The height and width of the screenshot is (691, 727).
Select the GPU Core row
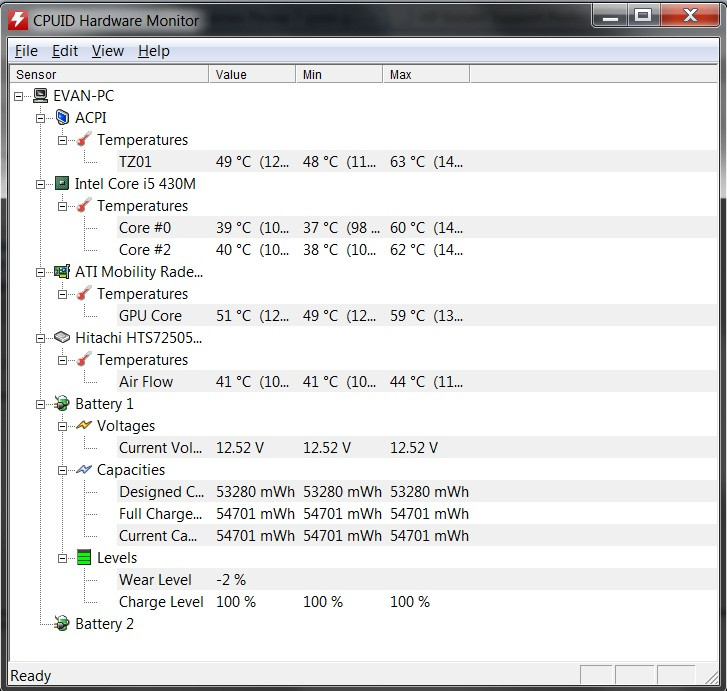(417, 315)
